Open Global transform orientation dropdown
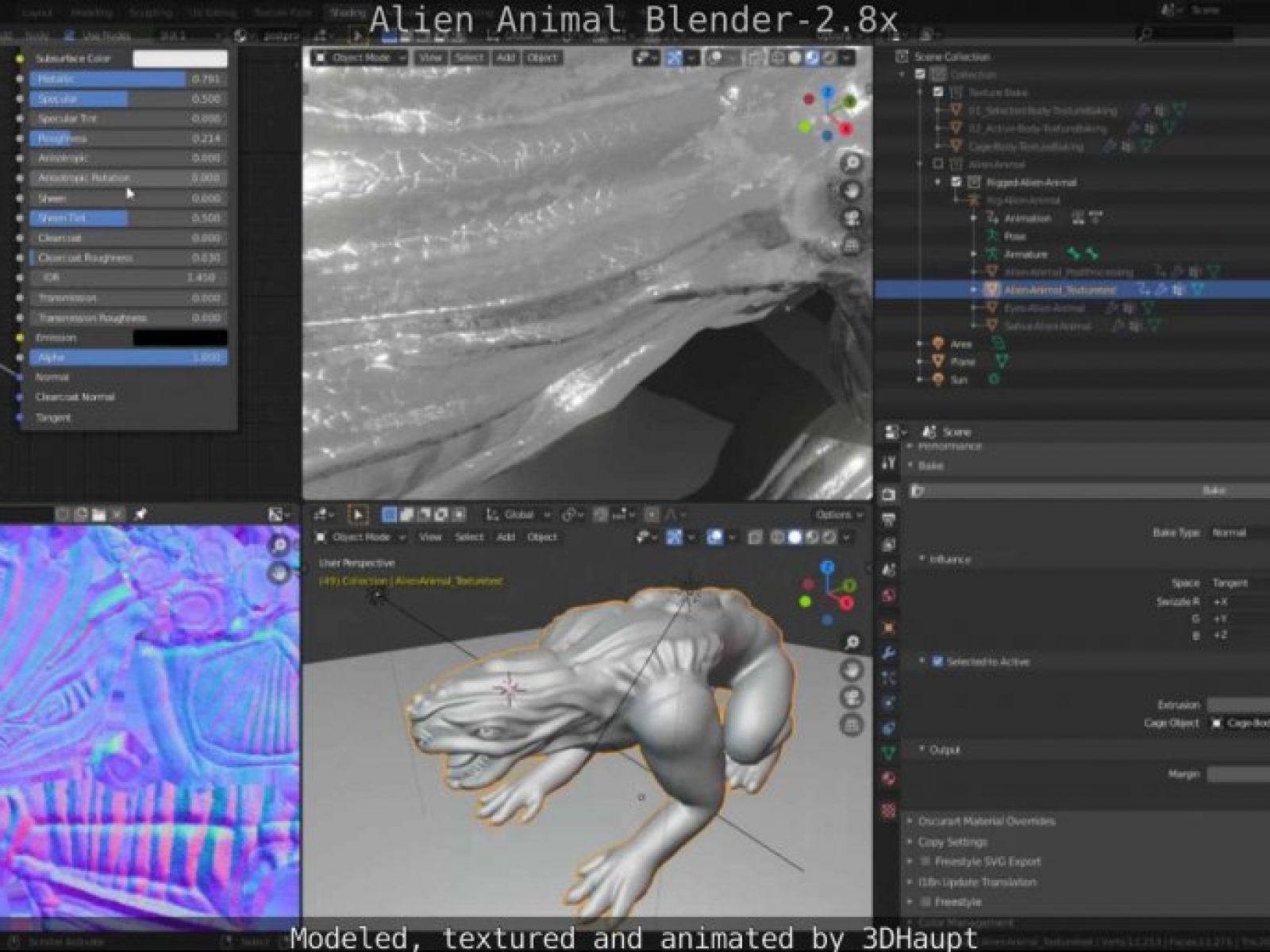This screenshot has width=1270, height=952. [519, 515]
